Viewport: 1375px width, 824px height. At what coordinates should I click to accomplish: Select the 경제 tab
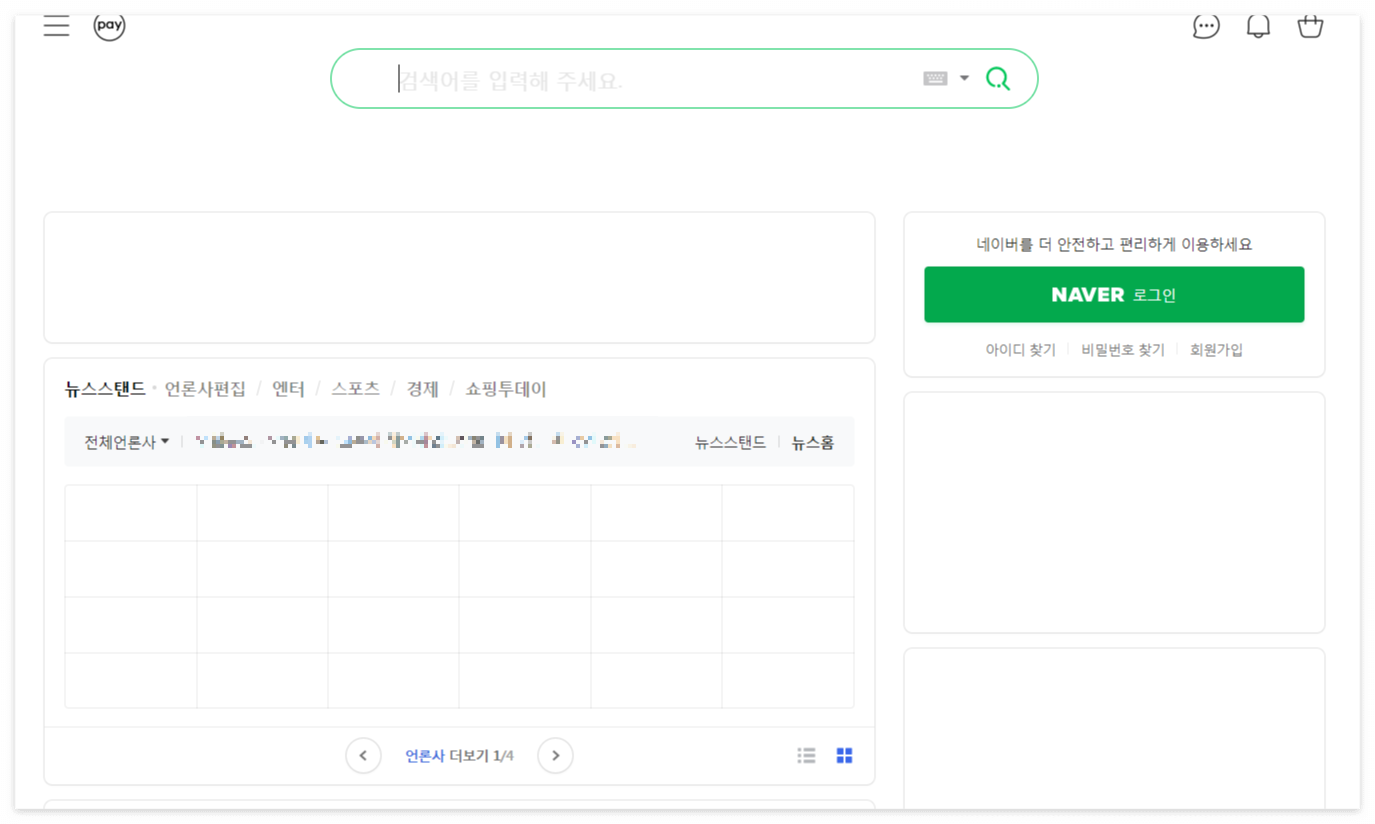[x=422, y=389]
